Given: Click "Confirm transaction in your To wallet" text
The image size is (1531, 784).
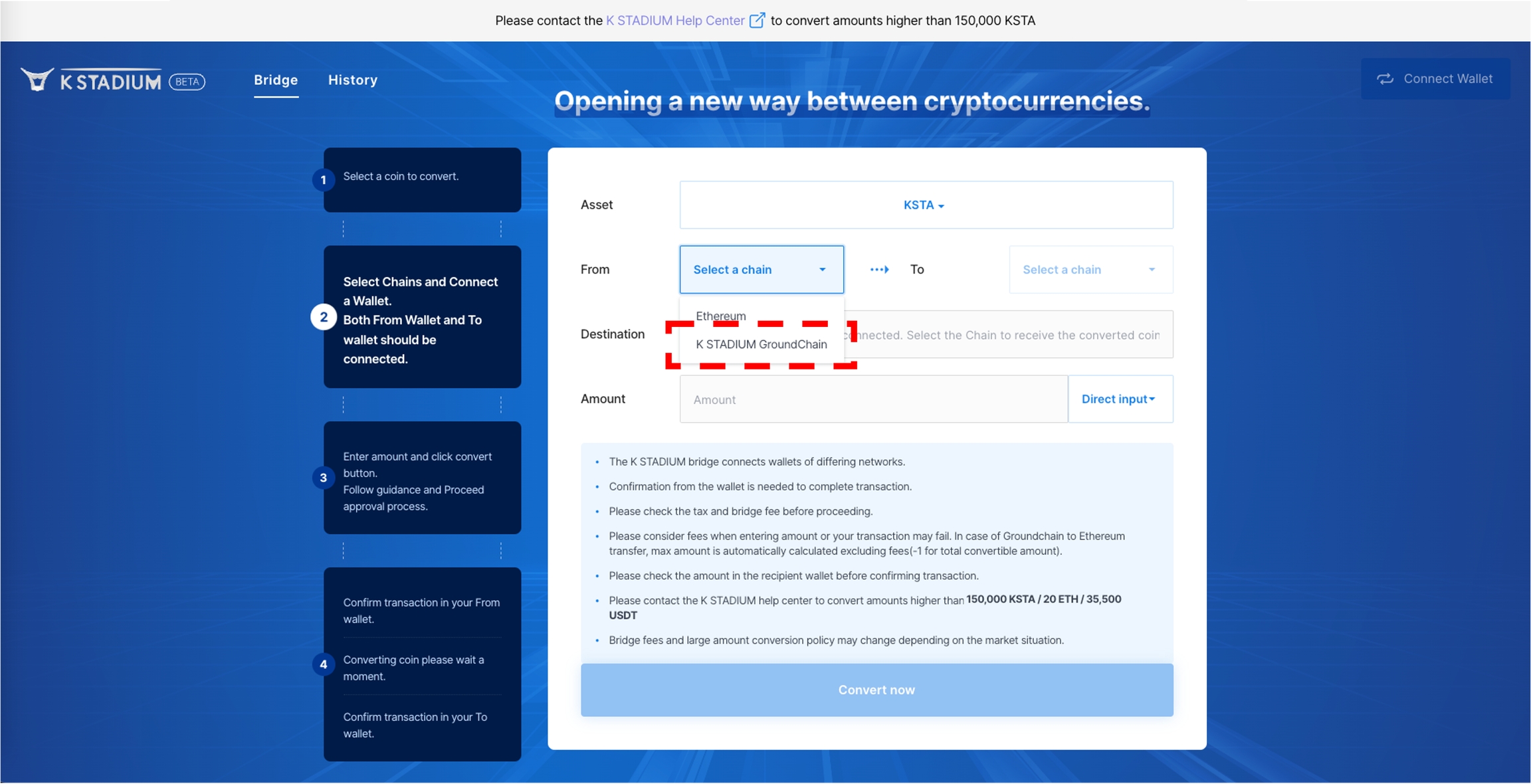Looking at the screenshot, I should tap(415, 724).
